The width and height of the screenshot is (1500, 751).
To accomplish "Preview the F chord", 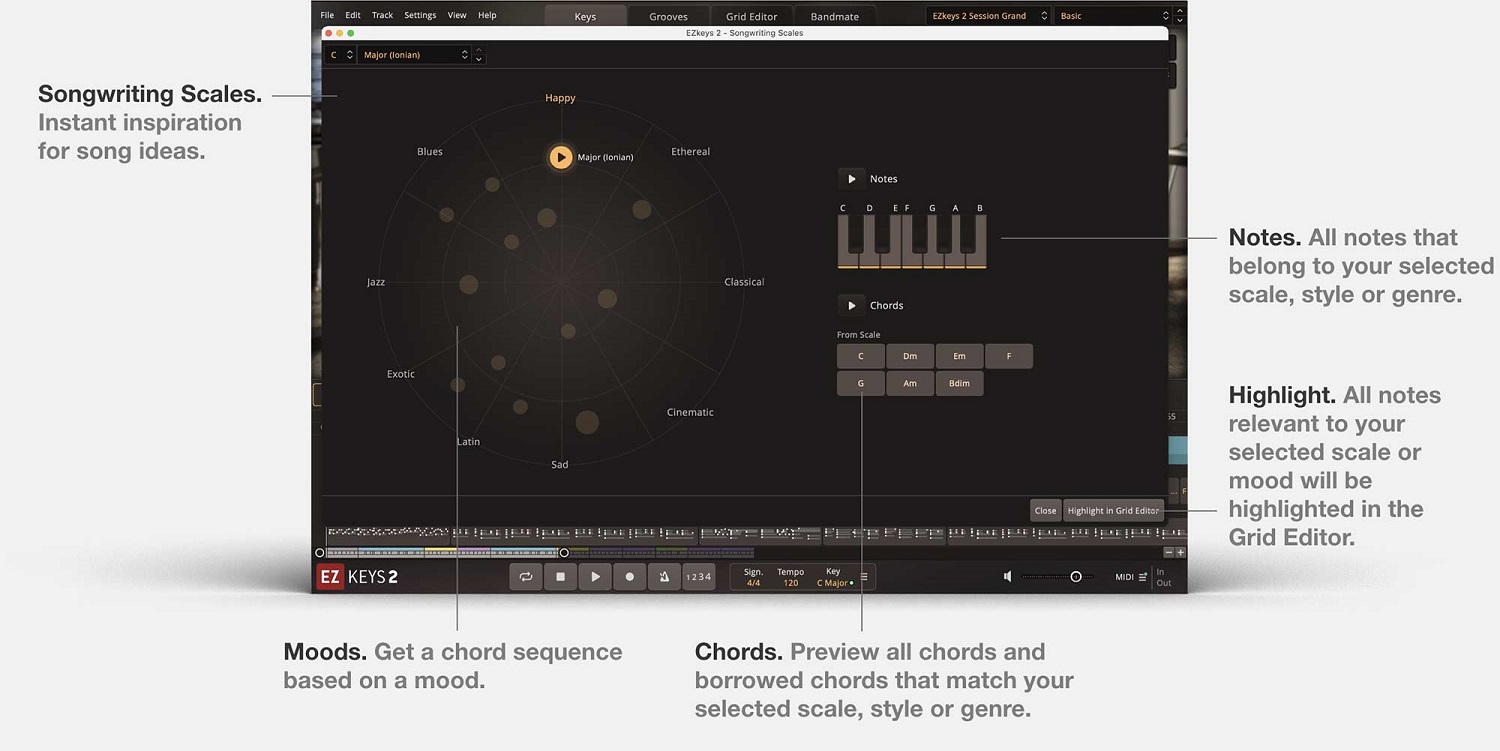I will tap(1009, 356).
